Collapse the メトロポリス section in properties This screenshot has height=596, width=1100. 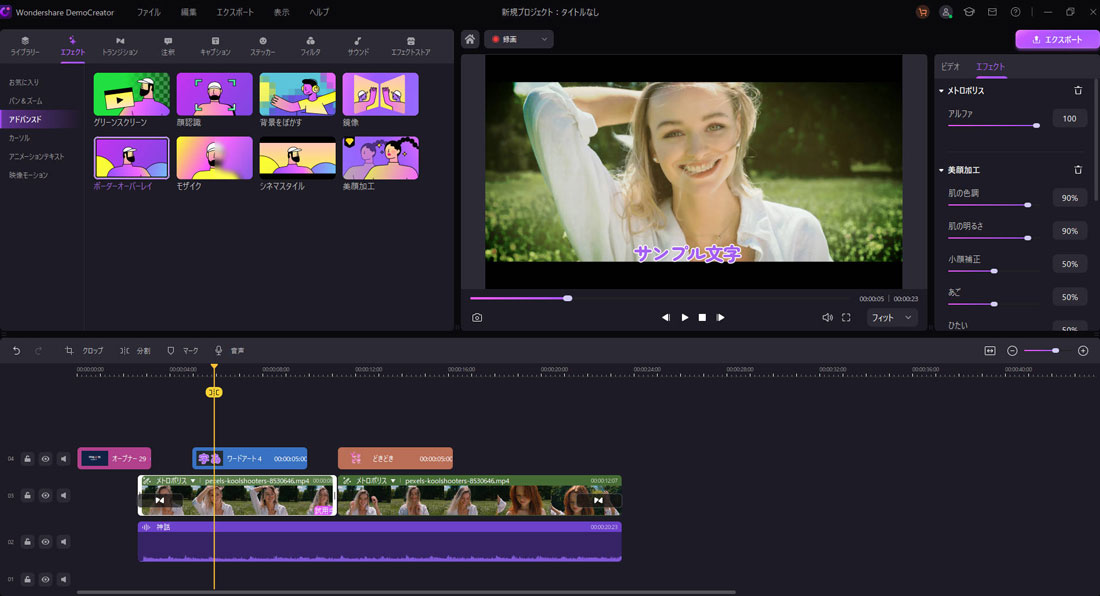click(x=941, y=90)
